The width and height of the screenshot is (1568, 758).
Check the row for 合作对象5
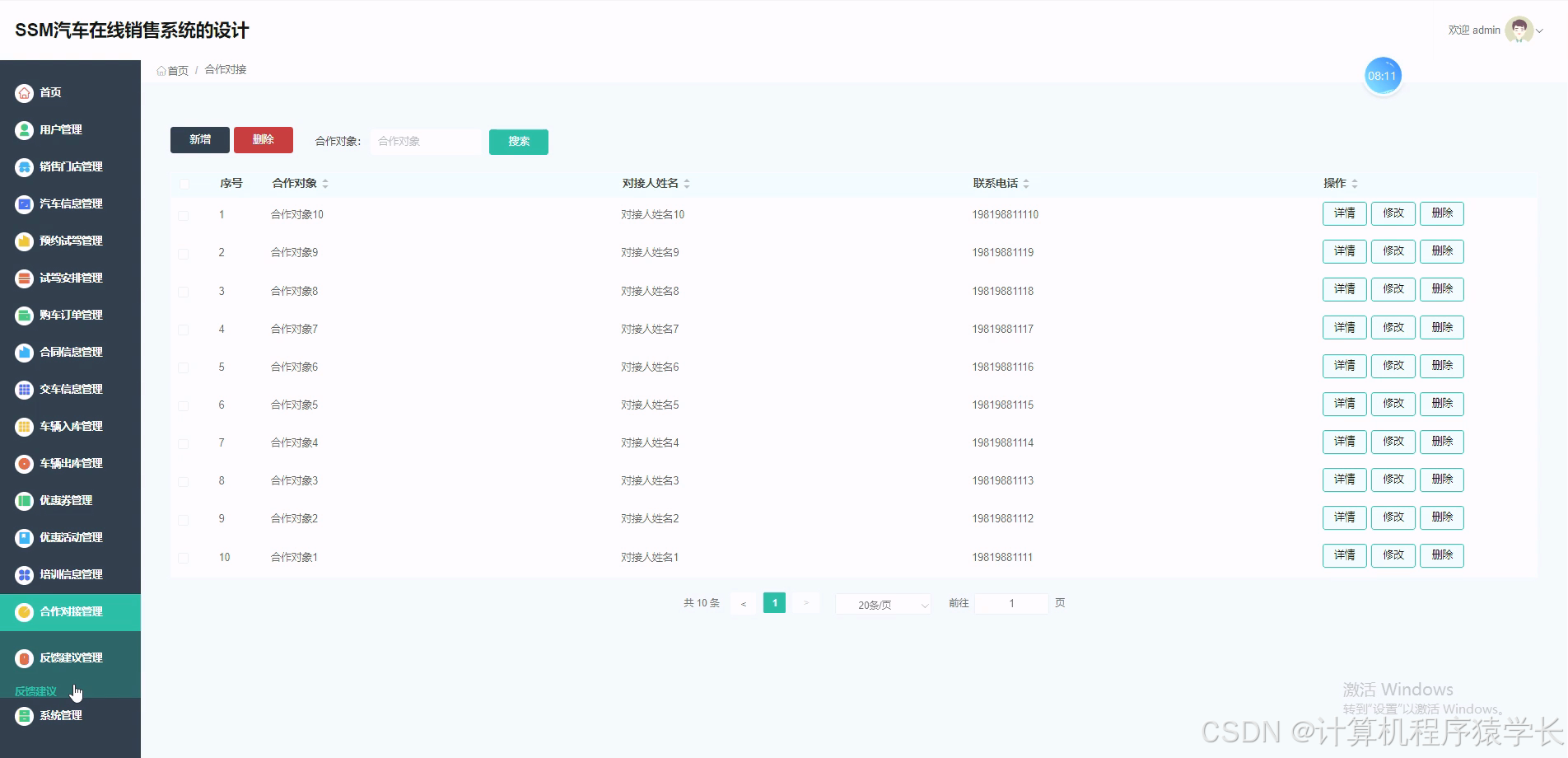tap(184, 405)
